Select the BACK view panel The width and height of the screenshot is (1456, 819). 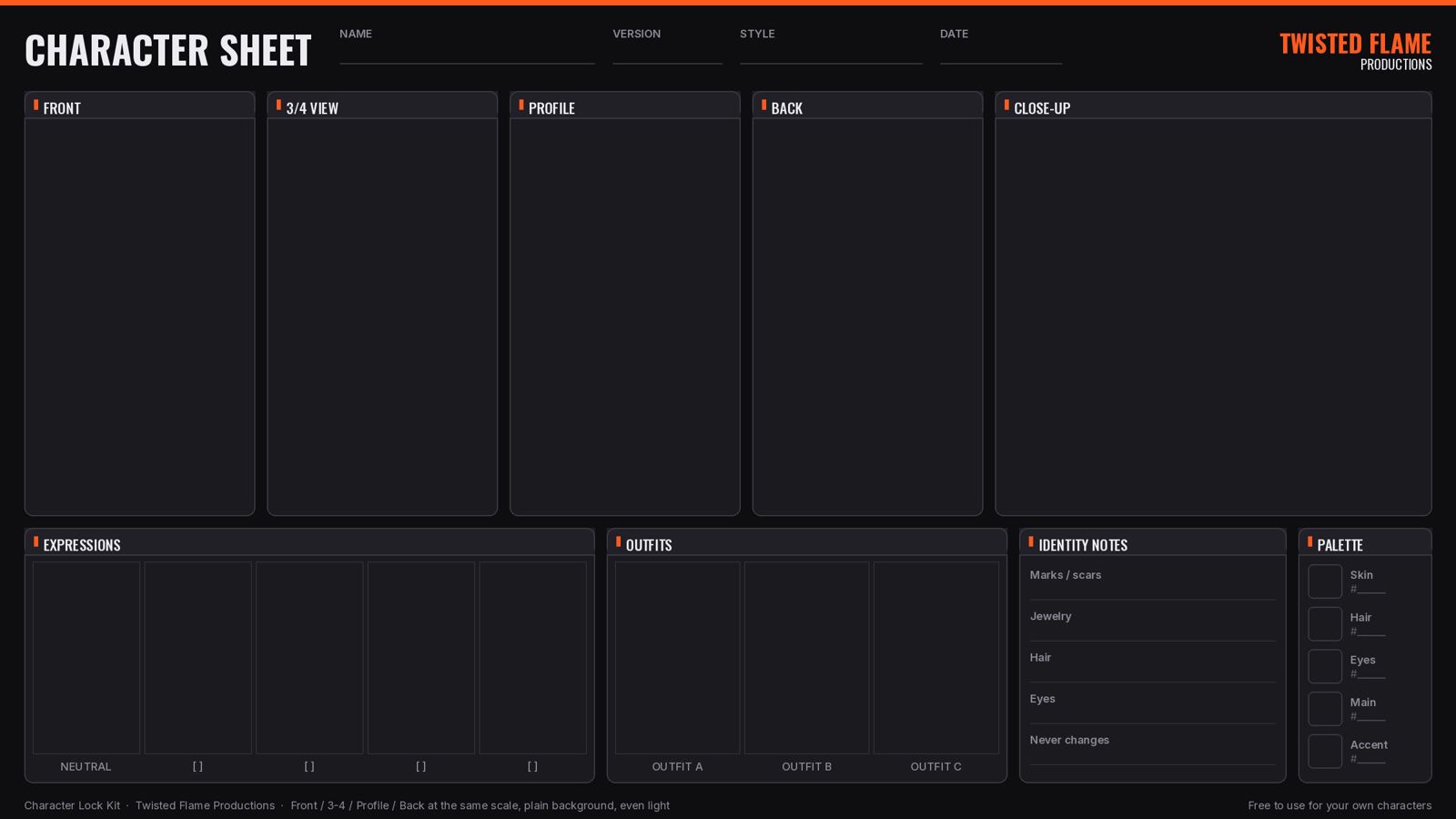coord(867,303)
